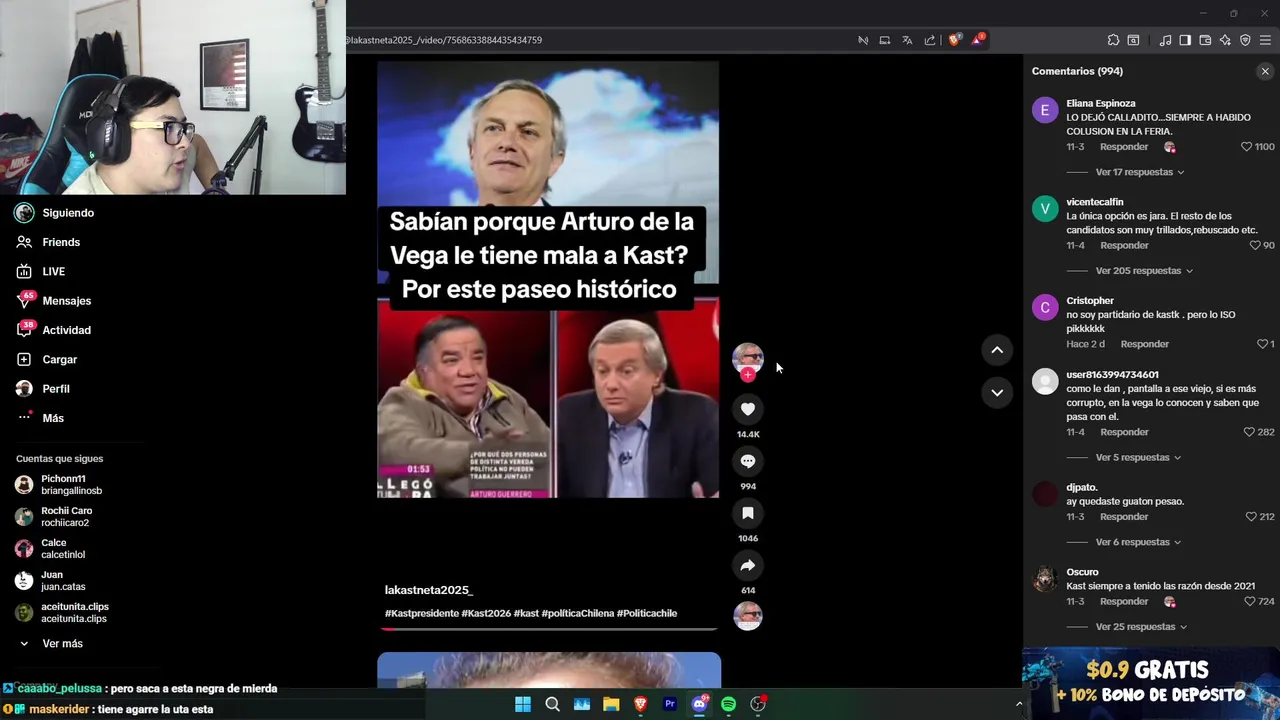Open Brave Rewards triangle icon
The image size is (1280, 720).
(978, 40)
